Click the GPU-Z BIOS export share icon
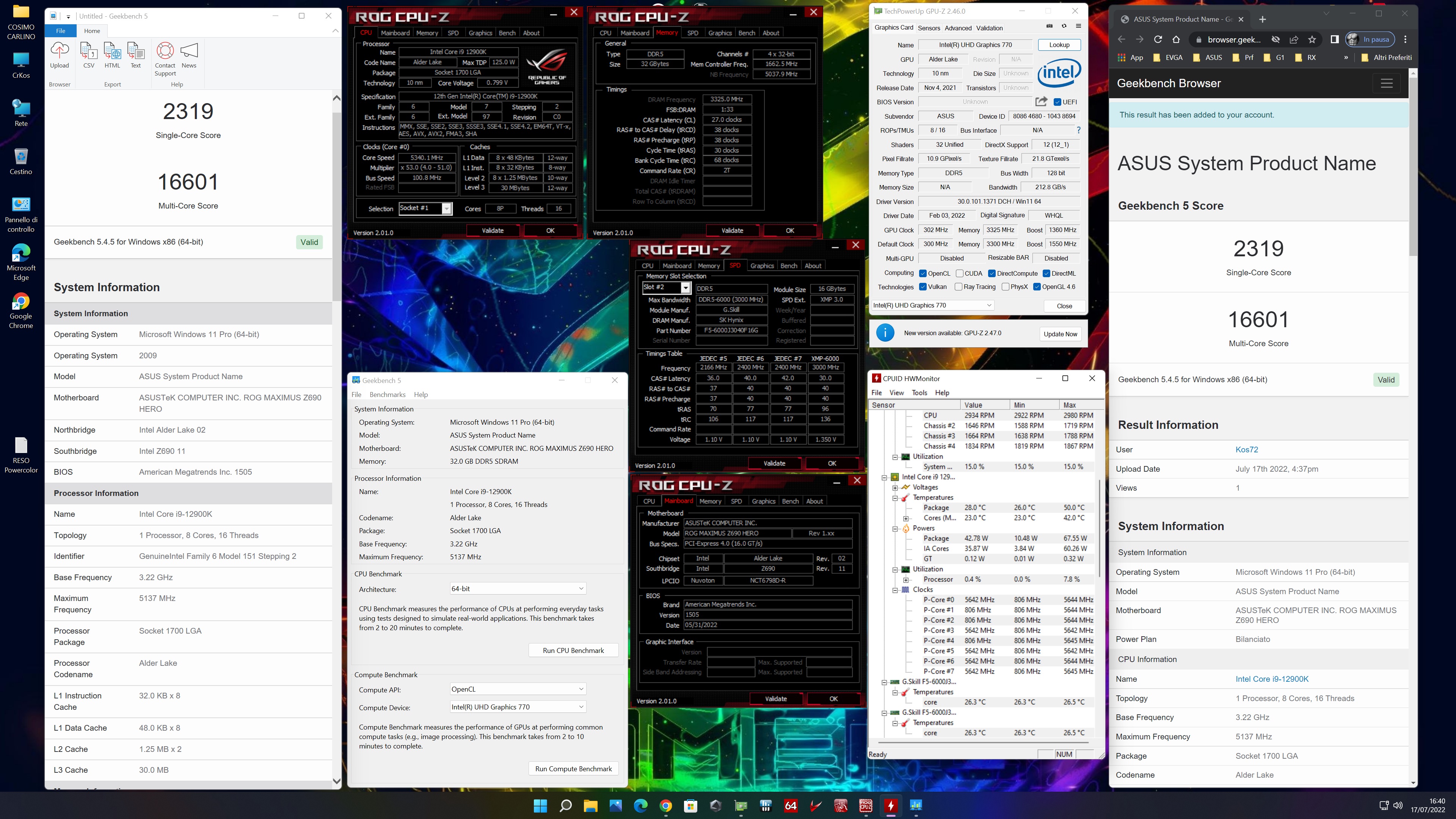 [x=1041, y=102]
